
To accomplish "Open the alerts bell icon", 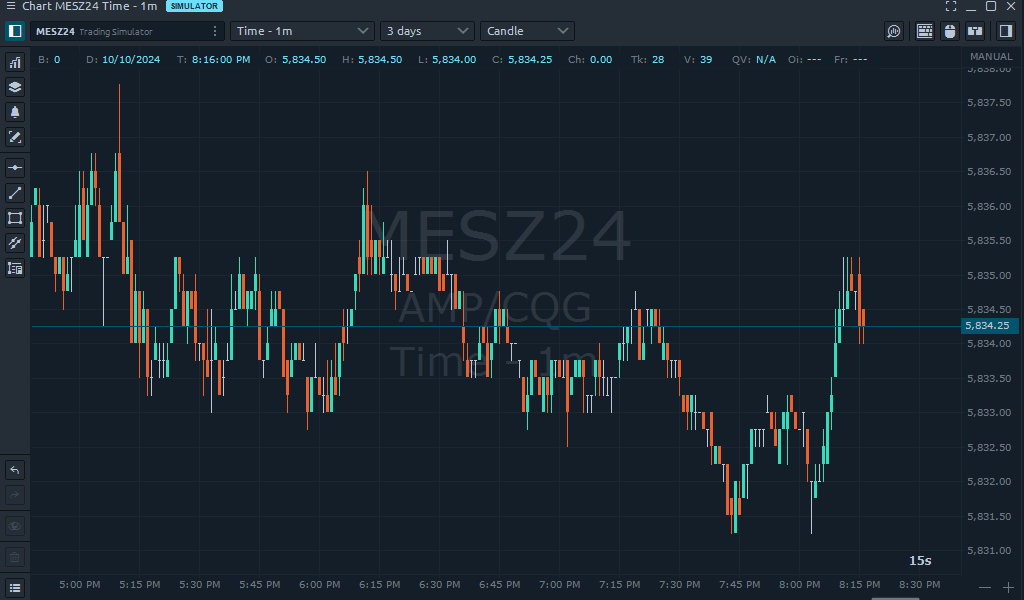I will pyautogui.click(x=15, y=112).
